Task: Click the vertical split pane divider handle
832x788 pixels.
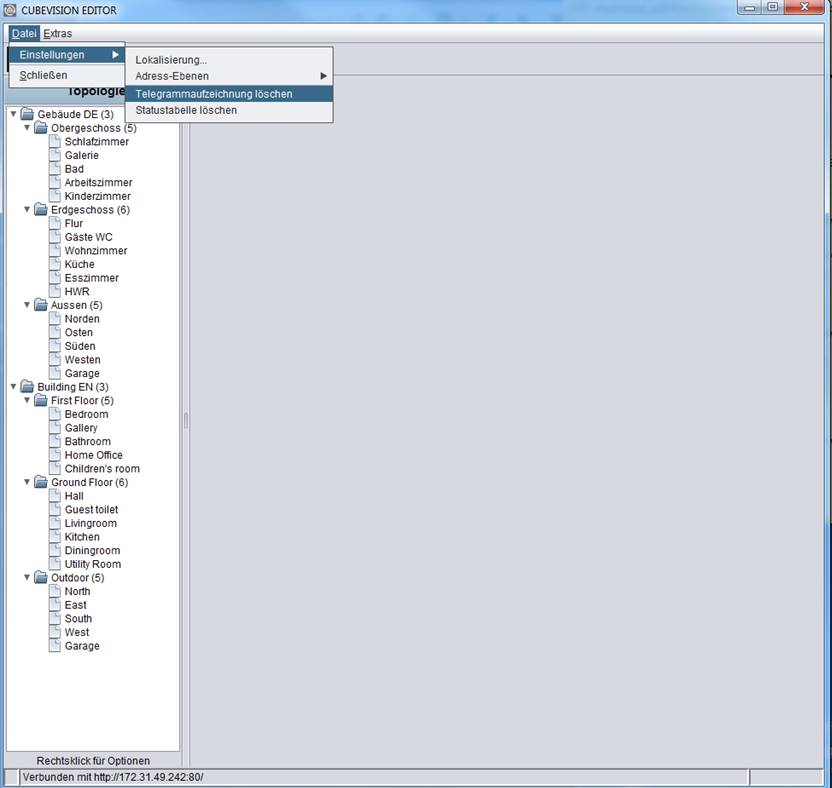Action: coord(186,421)
